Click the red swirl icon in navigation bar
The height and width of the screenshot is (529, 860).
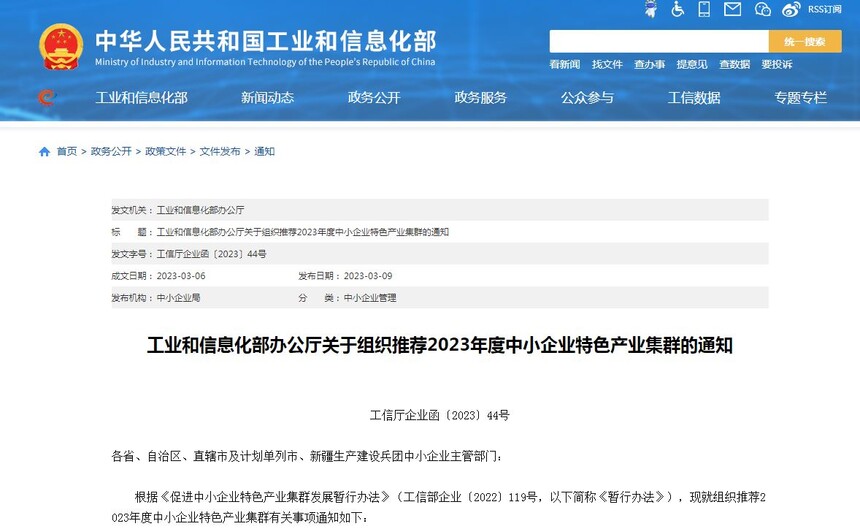click(47, 98)
